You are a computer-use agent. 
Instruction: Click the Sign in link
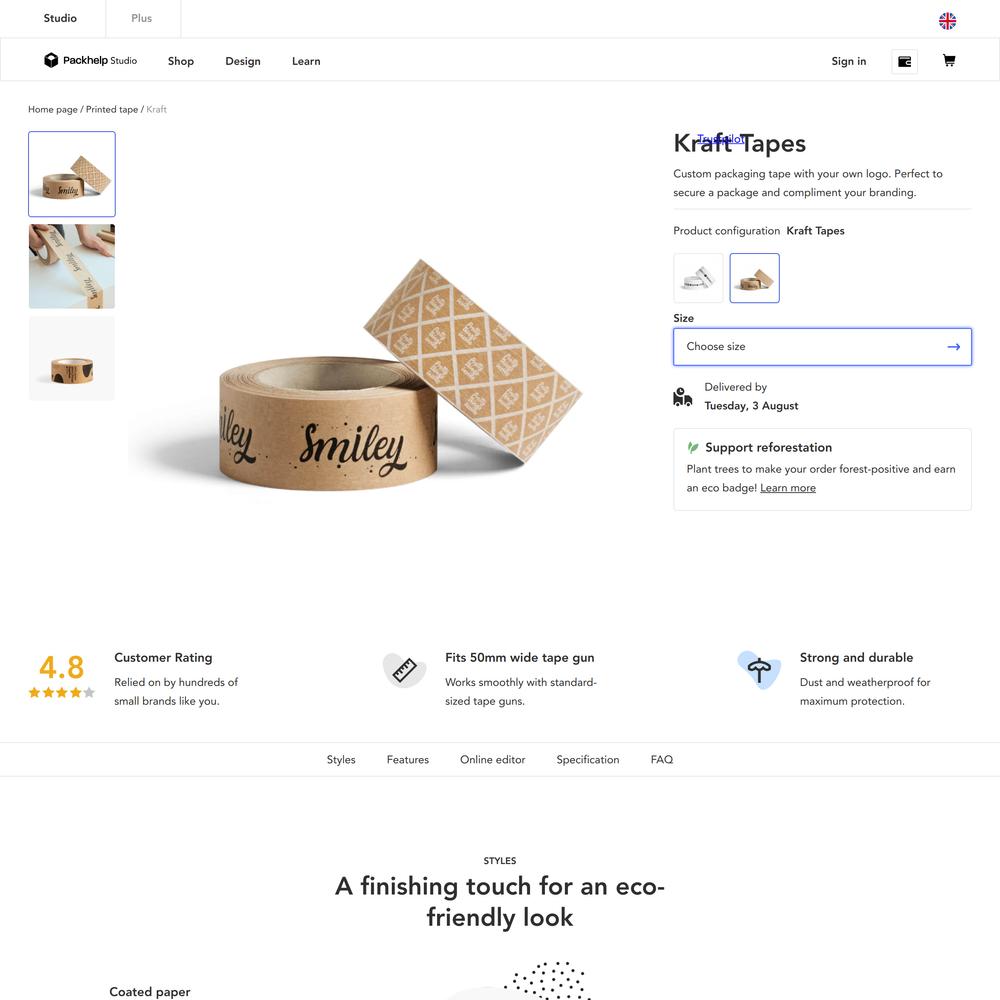(848, 61)
